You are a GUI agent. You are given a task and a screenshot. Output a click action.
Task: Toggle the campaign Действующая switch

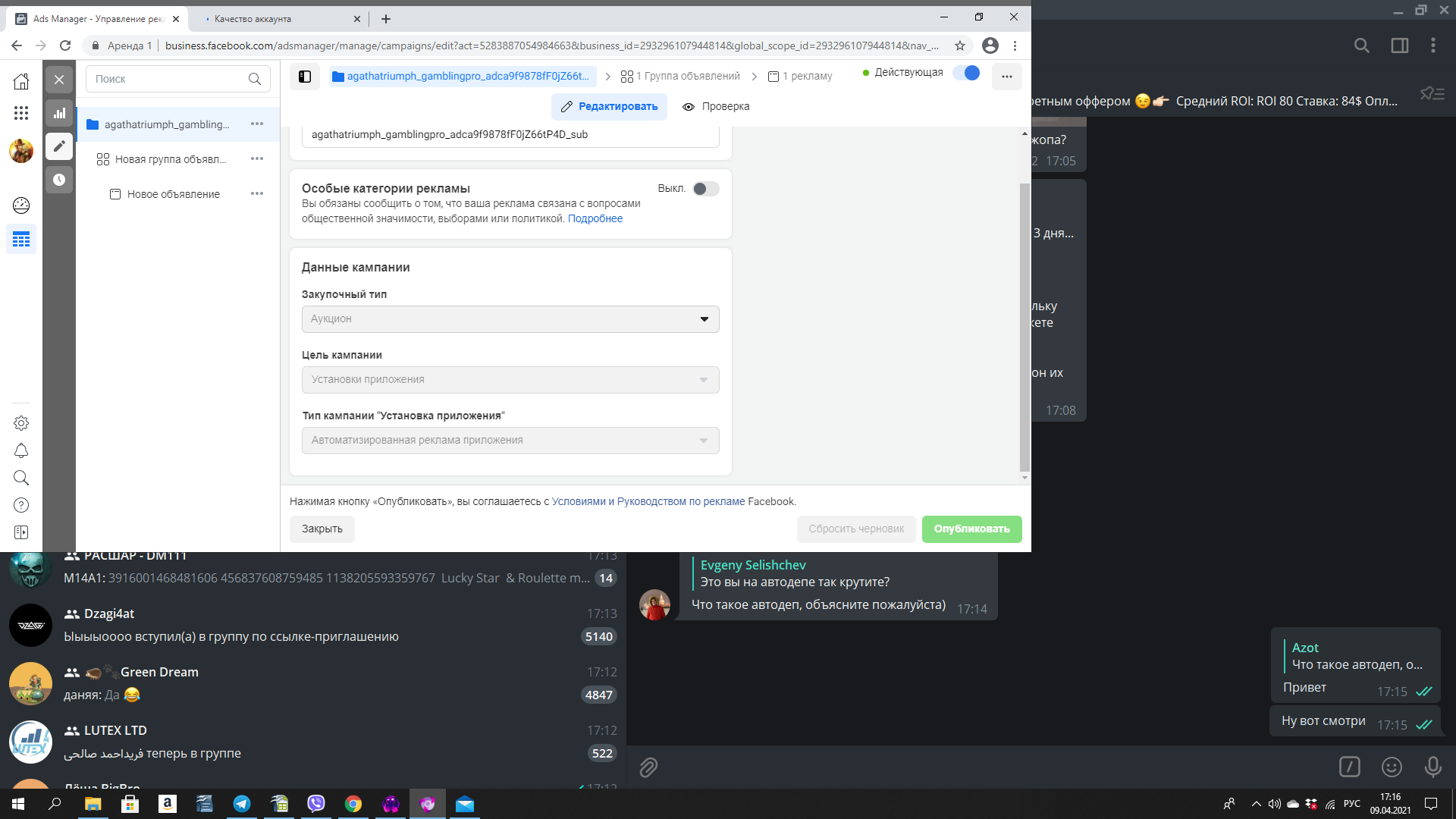click(966, 73)
